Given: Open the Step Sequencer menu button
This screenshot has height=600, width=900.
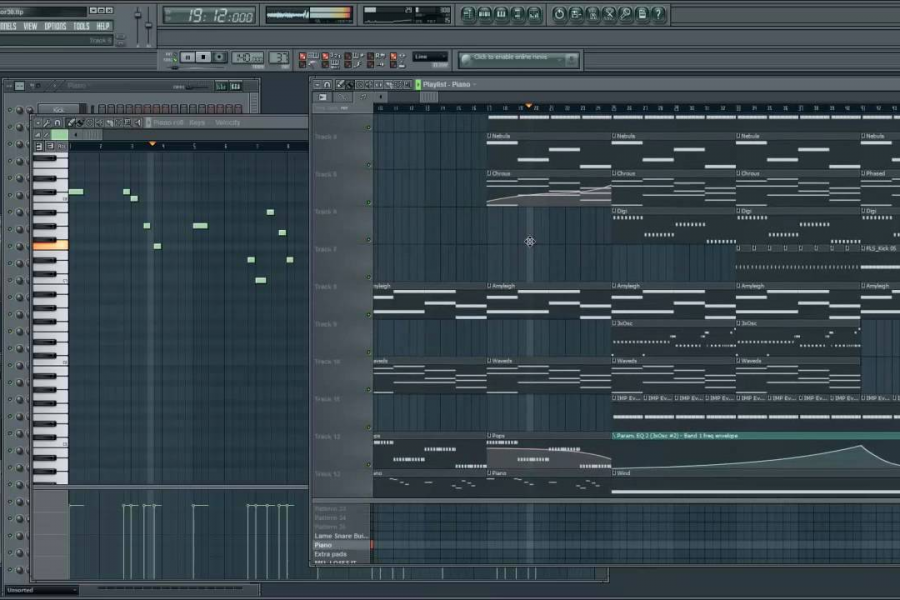Looking at the screenshot, I should (x=9, y=86).
